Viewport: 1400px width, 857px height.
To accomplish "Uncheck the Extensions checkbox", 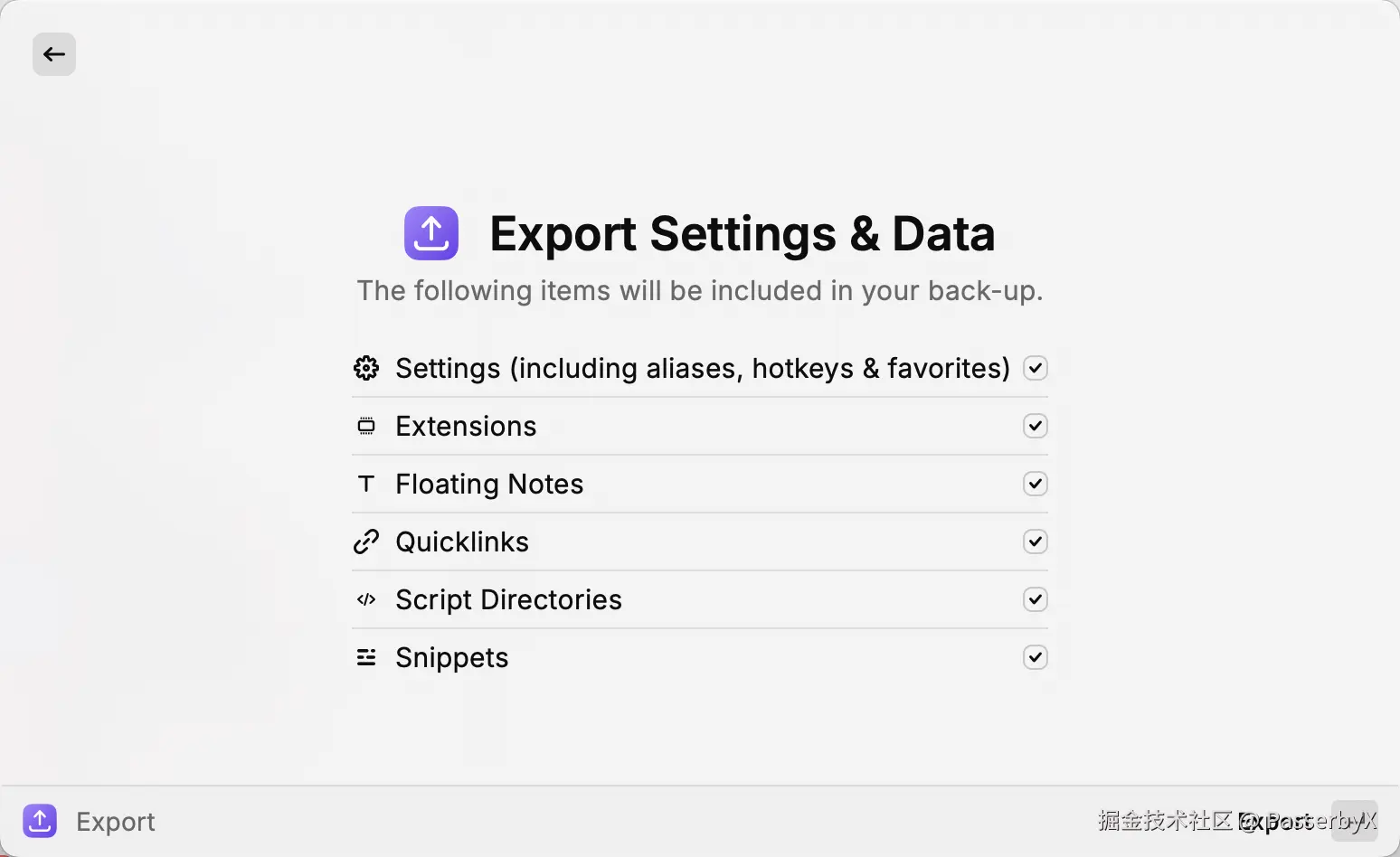I will click(1036, 426).
